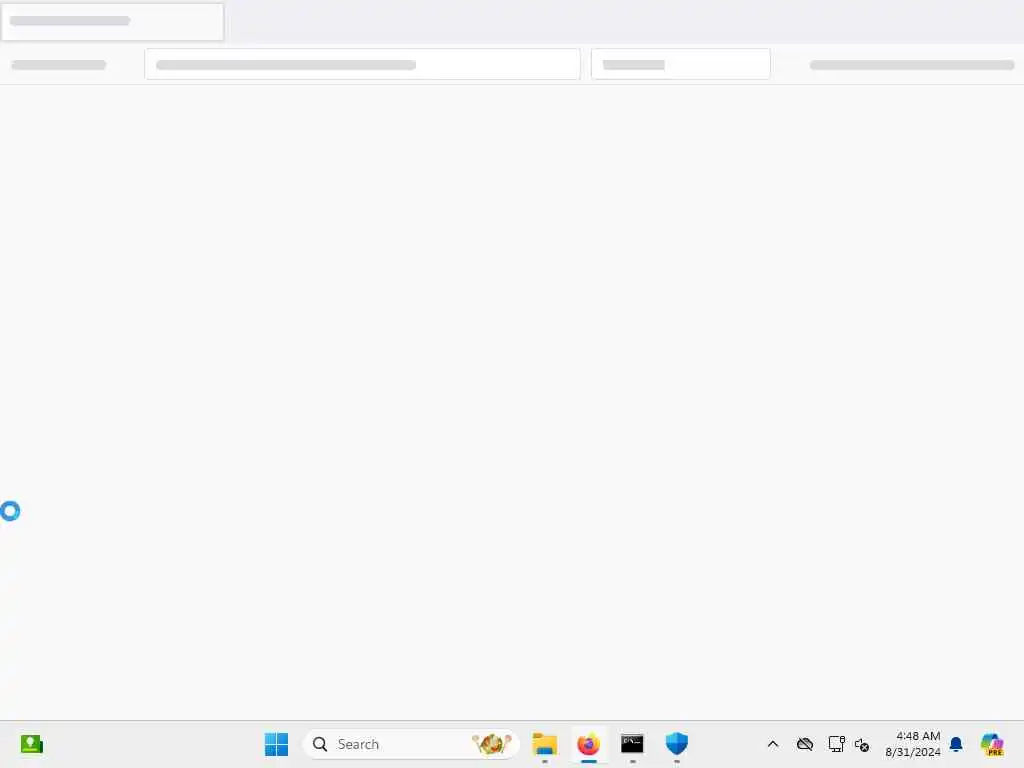Show hidden system tray icons
This screenshot has width=1024, height=768.
pyautogui.click(x=773, y=744)
